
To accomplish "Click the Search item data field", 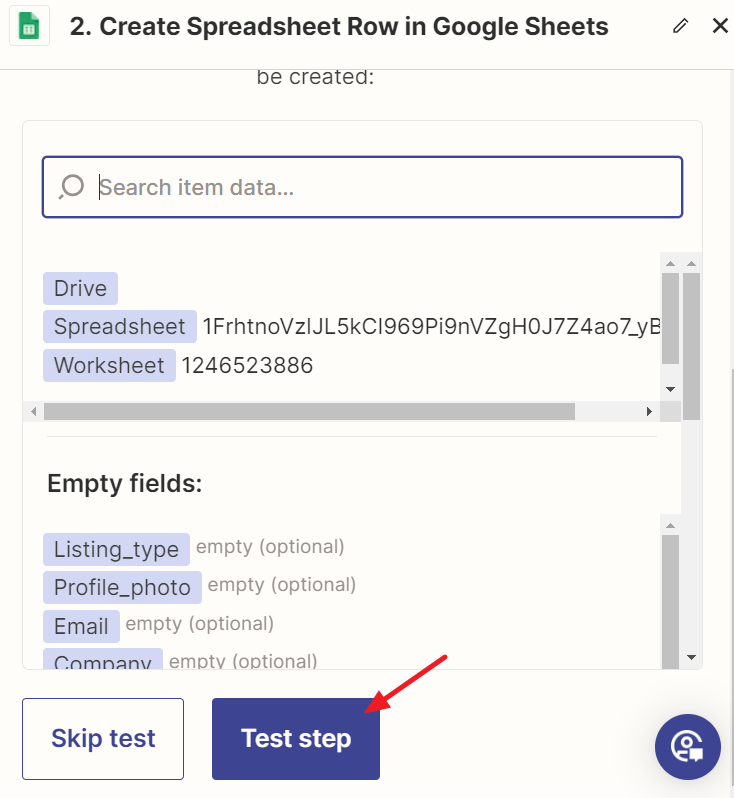I will pyautogui.click(x=362, y=187).
